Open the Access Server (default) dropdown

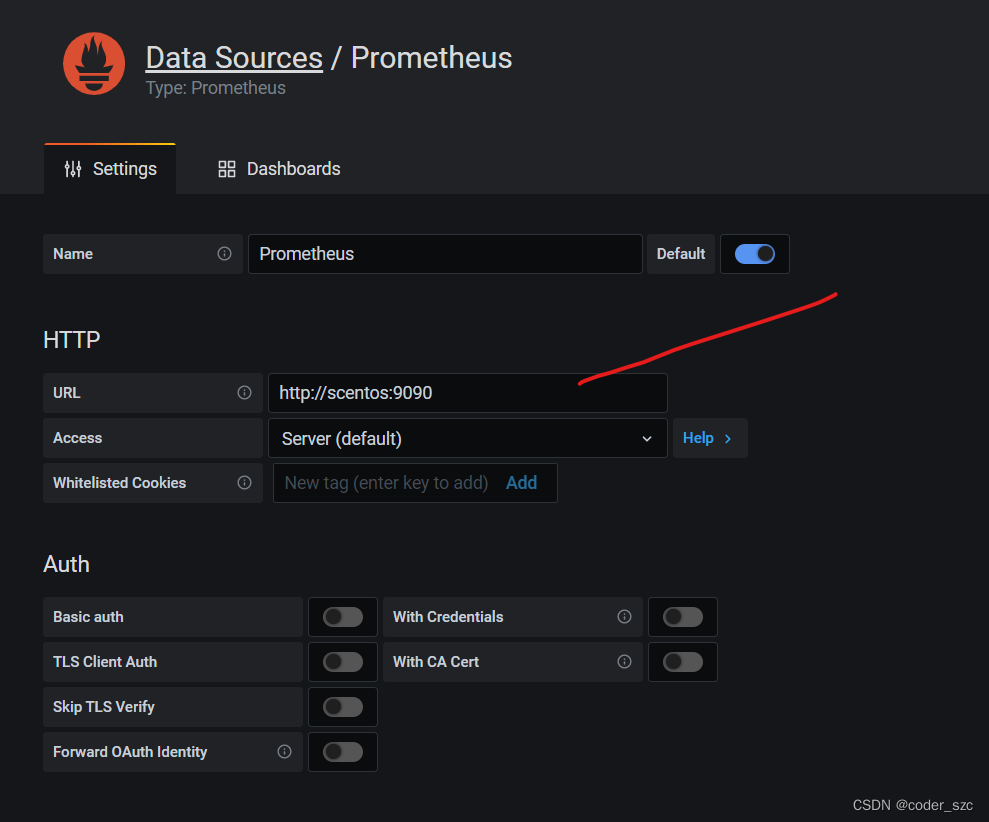[x=467, y=438]
